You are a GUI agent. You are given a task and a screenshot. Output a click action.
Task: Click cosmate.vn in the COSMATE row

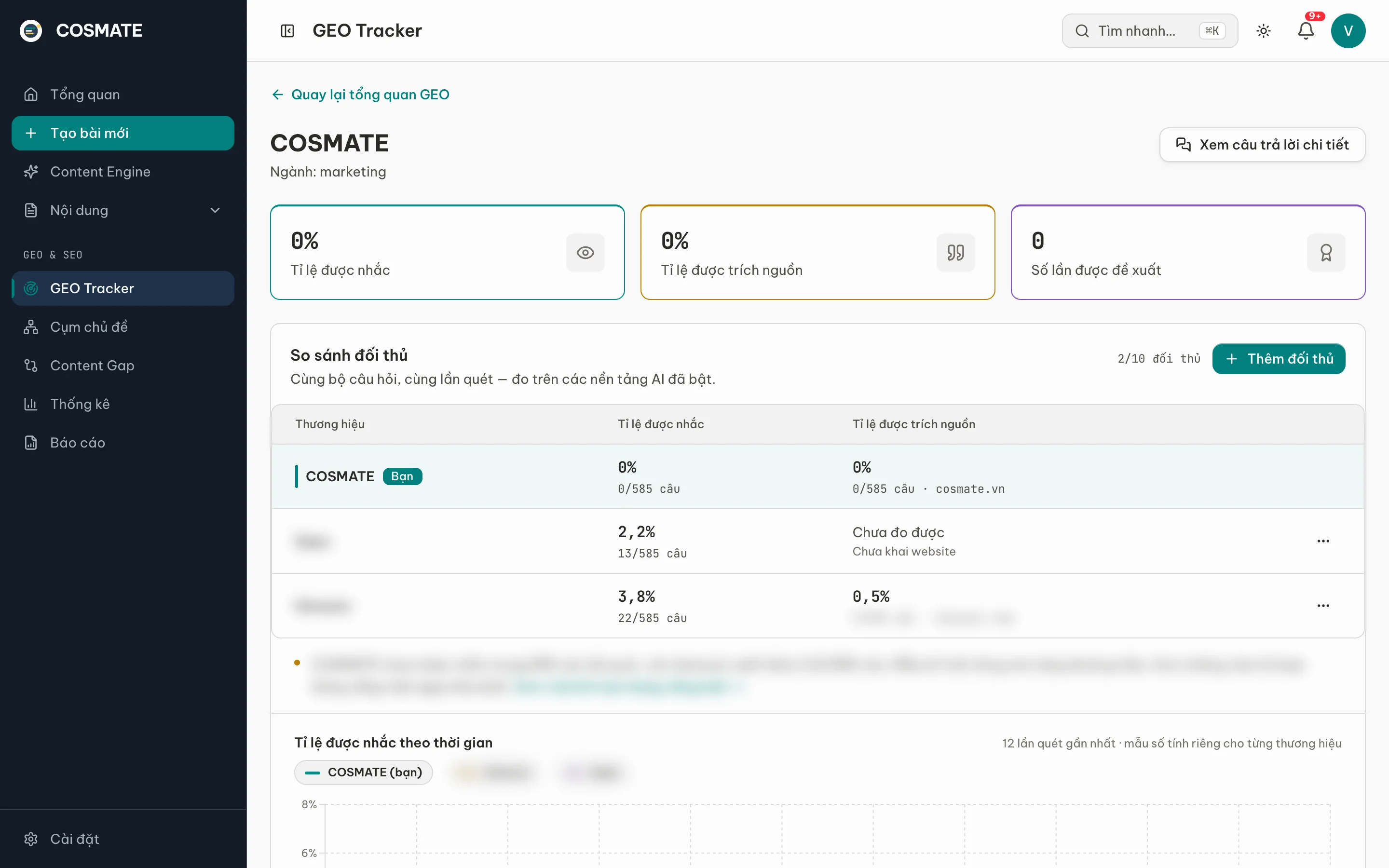970,489
